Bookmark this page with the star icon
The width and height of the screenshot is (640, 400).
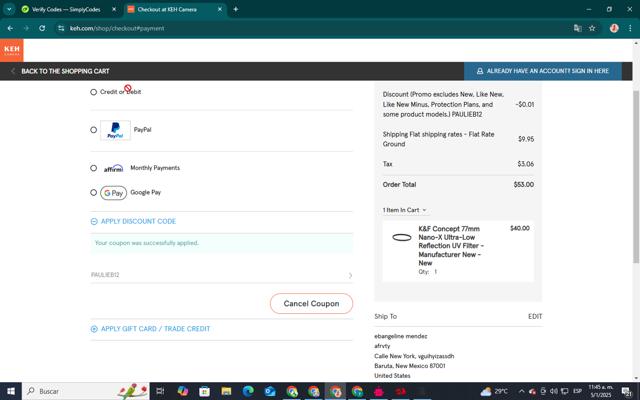tap(592, 28)
